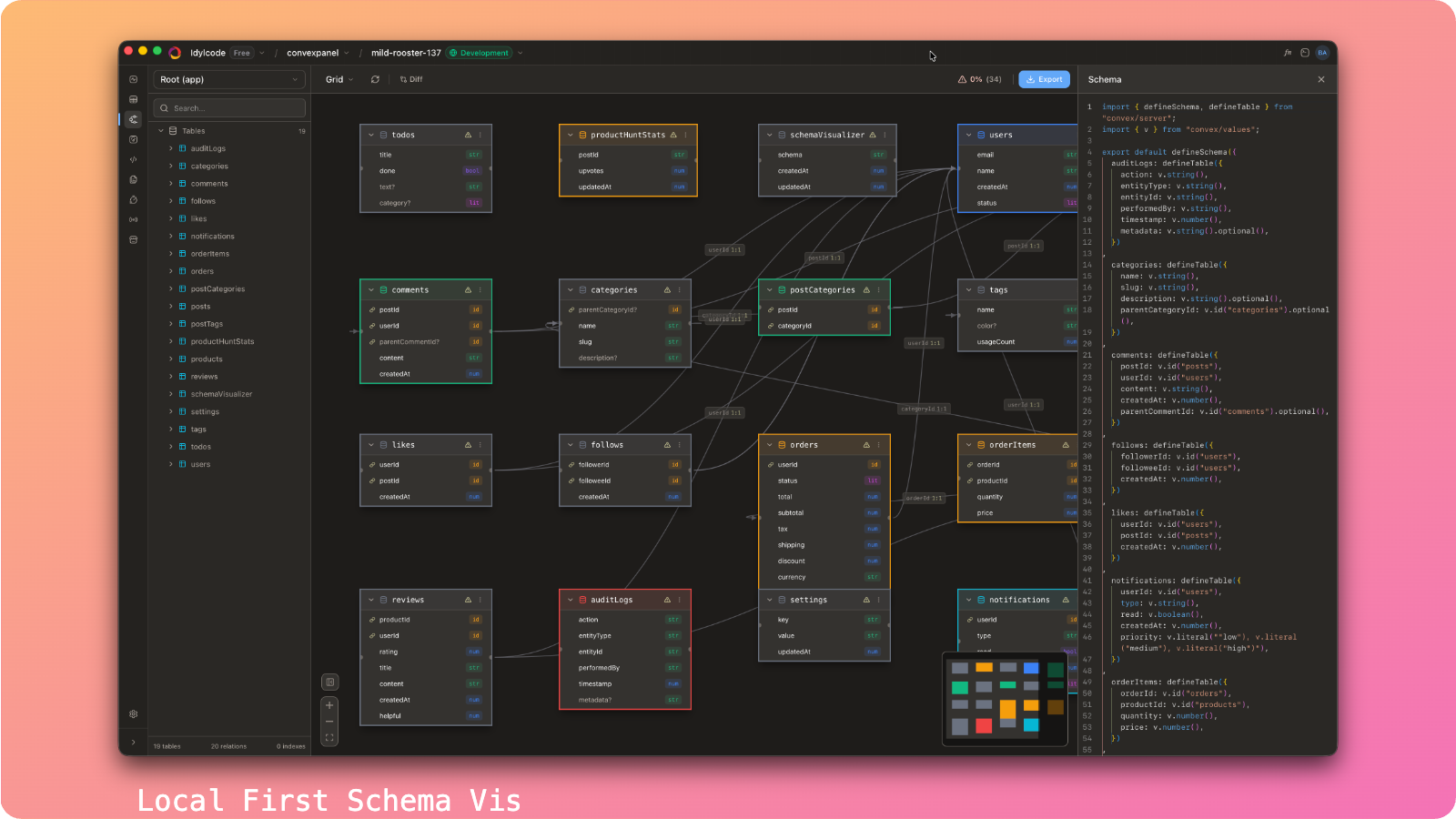1456x819 pixels.
Task: Collapse the comments table card
Action: point(371,290)
